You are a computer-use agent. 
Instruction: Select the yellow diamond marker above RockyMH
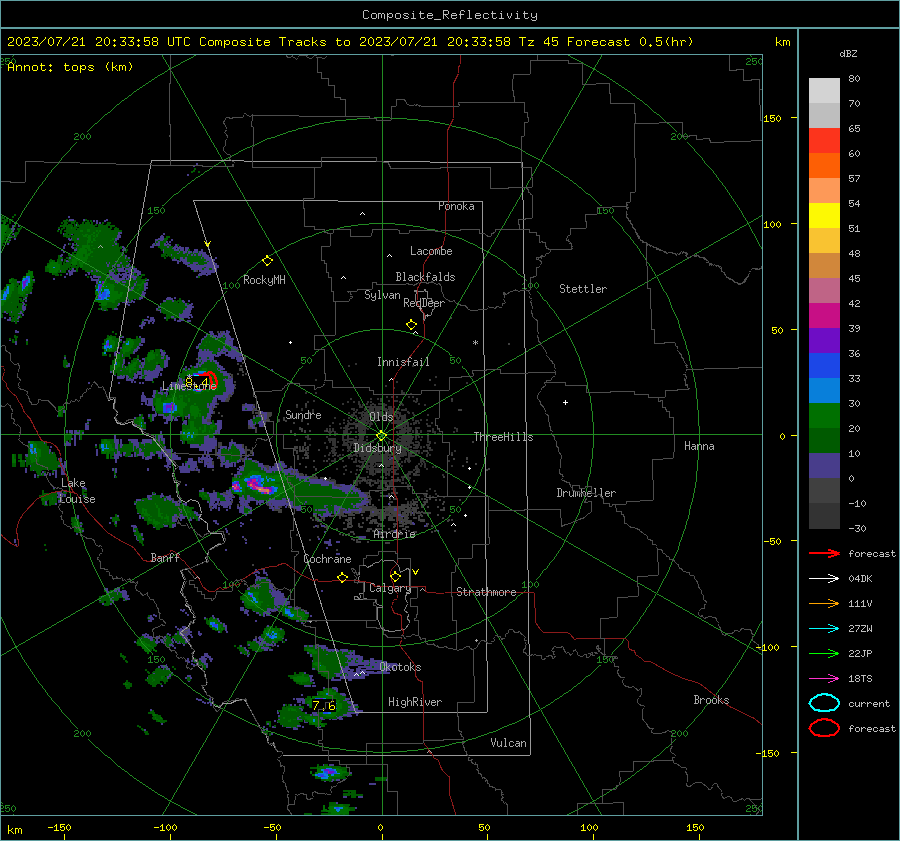[x=267, y=261]
